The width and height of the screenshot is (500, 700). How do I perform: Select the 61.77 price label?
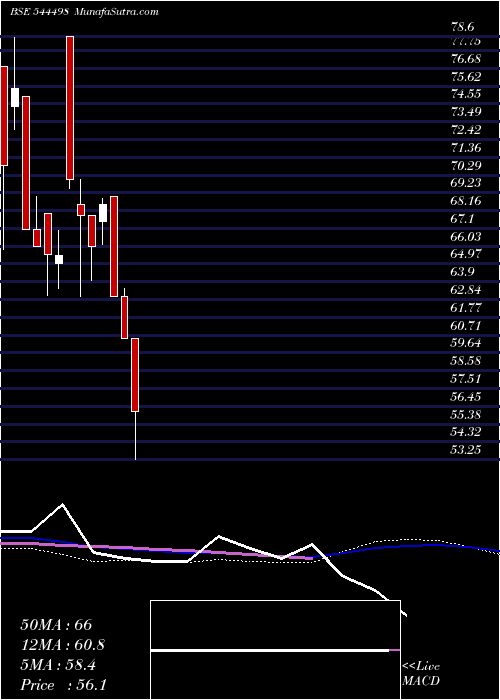466,308
